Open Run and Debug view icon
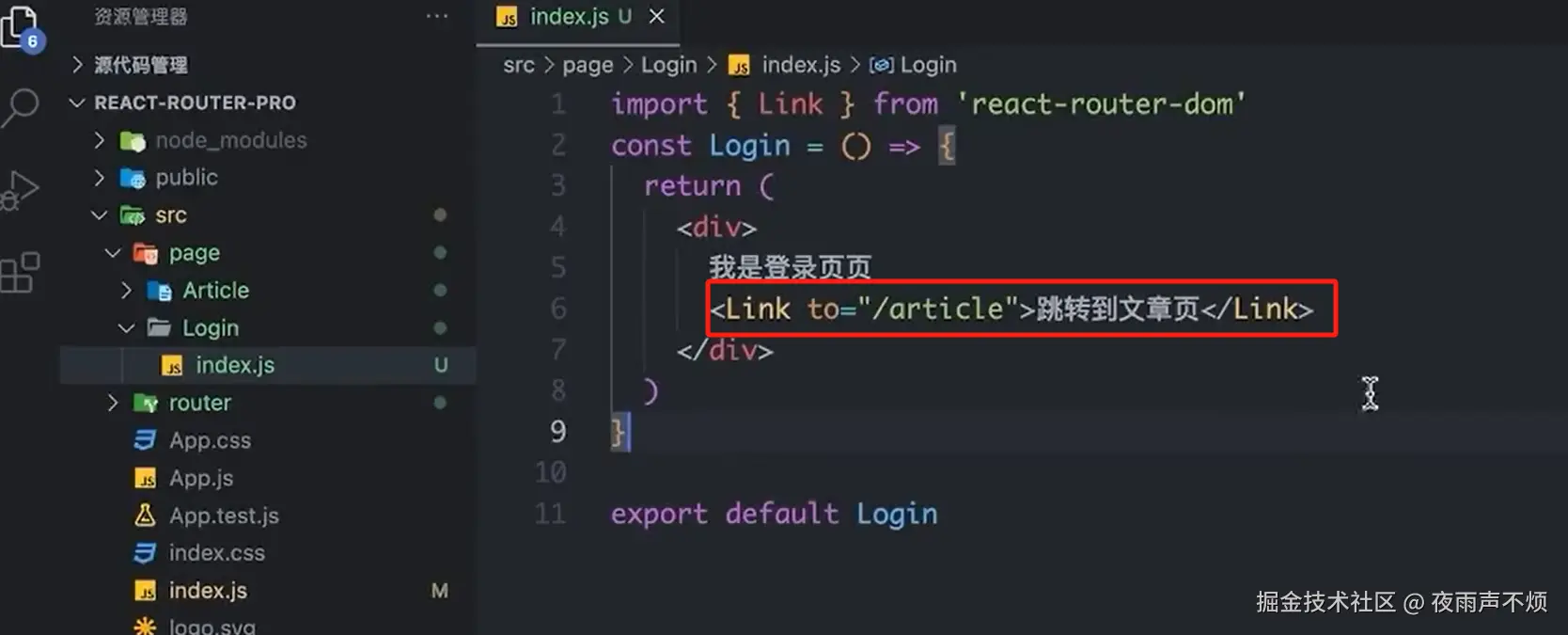The width and height of the screenshot is (1568, 635). coord(21,190)
